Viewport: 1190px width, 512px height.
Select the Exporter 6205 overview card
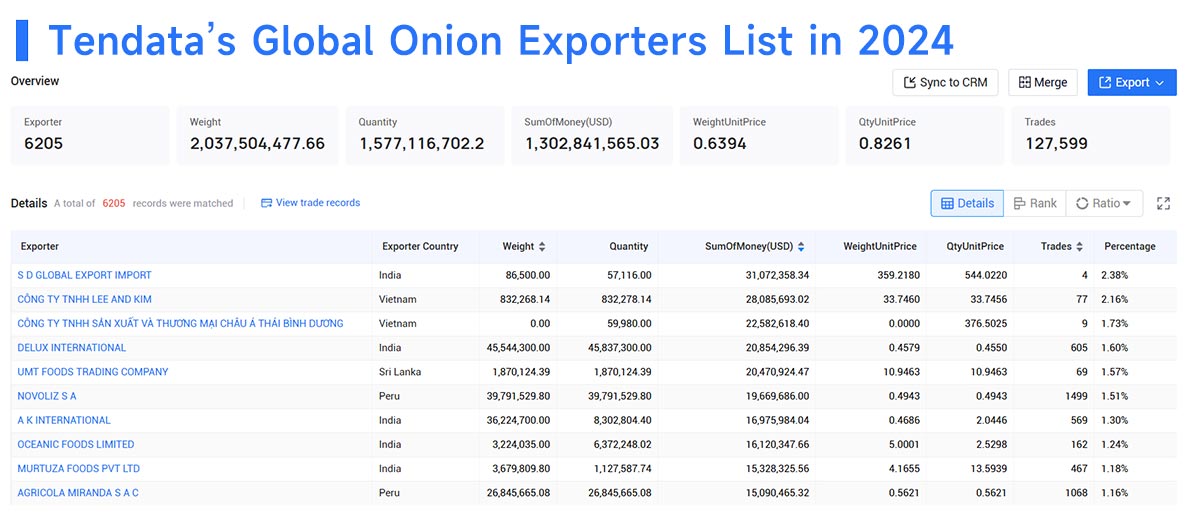coord(90,135)
